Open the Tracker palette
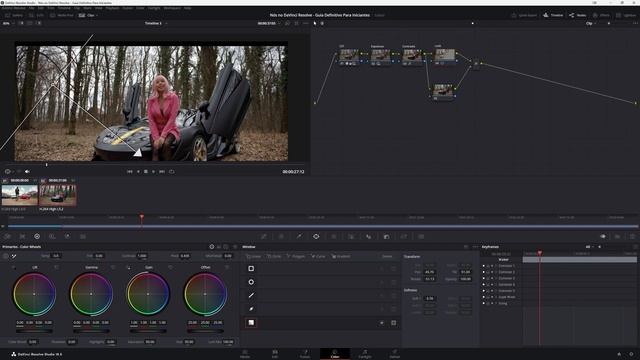This screenshot has height=360, width=640. click(x=334, y=236)
